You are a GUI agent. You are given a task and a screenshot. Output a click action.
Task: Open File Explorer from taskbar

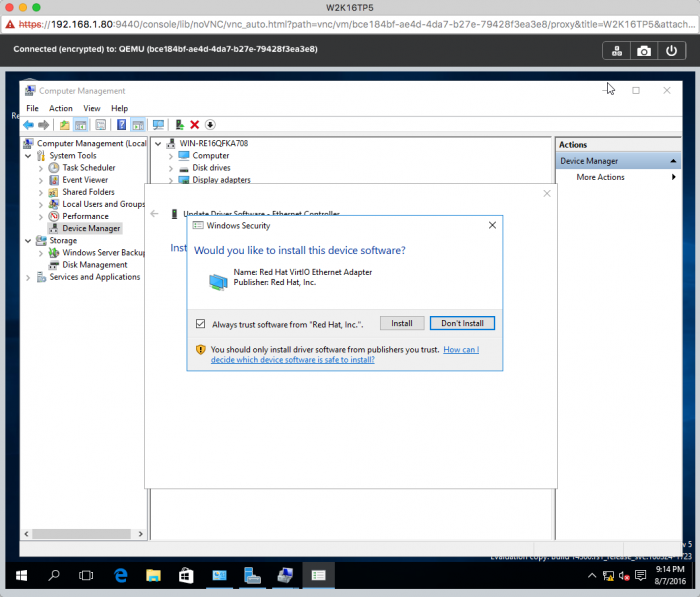(x=153, y=576)
